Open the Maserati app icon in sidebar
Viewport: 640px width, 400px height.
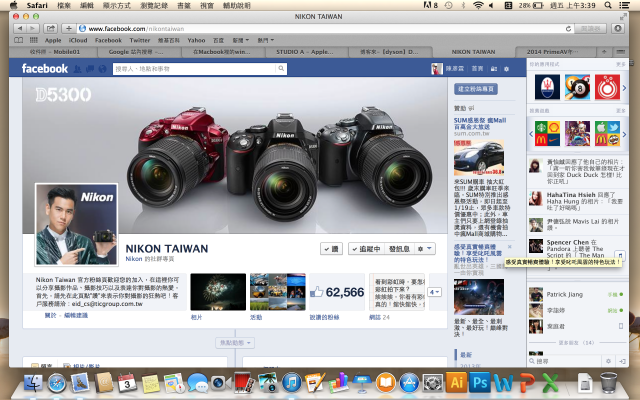pyautogui.click(x=547, y=87)
